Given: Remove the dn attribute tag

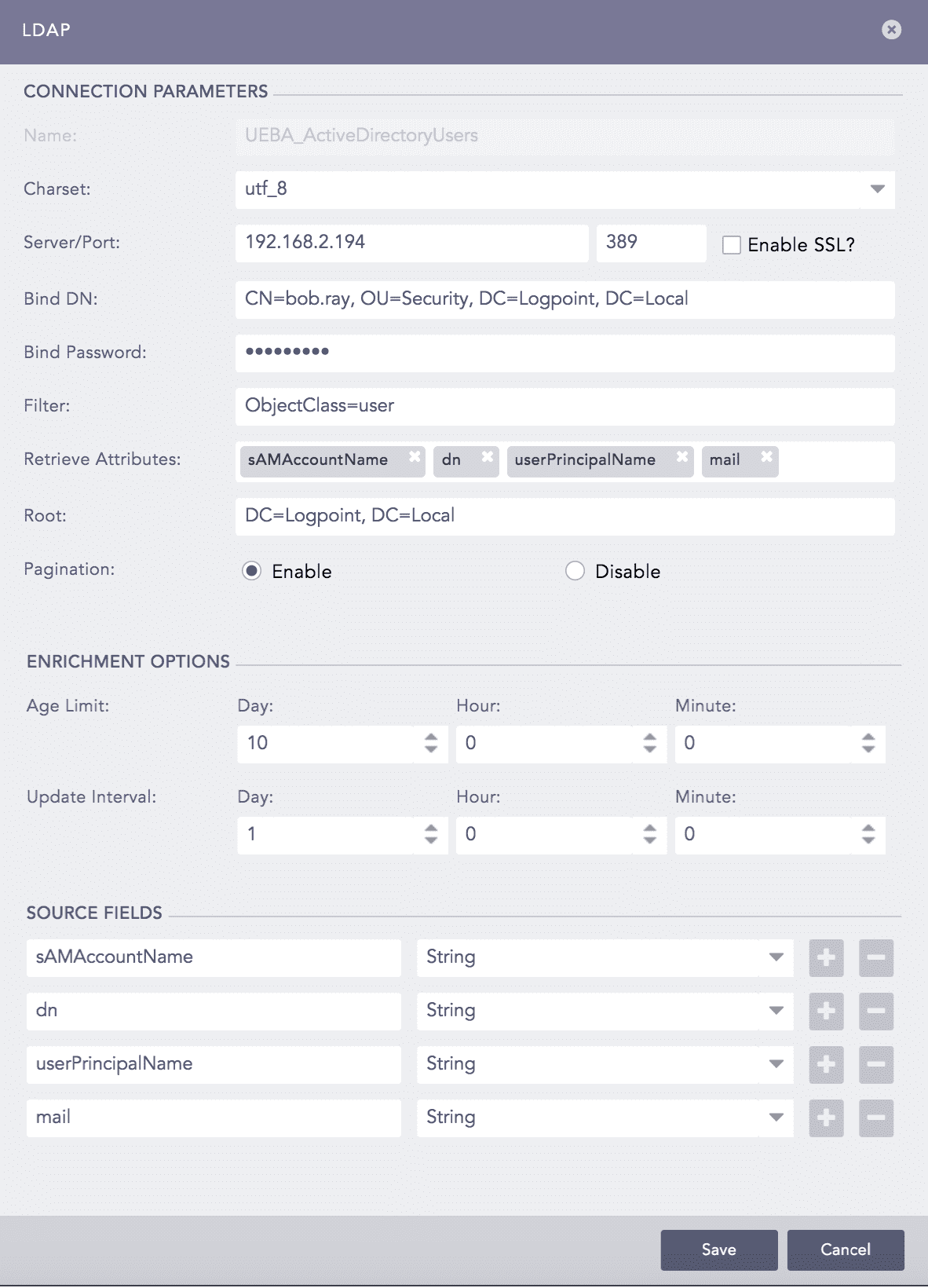Looking at the screenshot, I should [x=488, y=456].
